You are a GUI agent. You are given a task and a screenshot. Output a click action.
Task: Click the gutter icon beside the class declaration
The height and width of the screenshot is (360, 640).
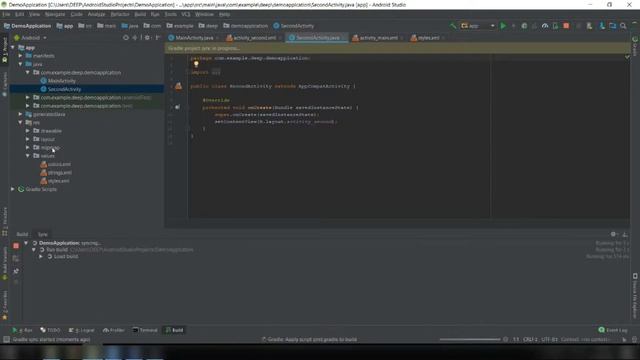coord(178,86)
